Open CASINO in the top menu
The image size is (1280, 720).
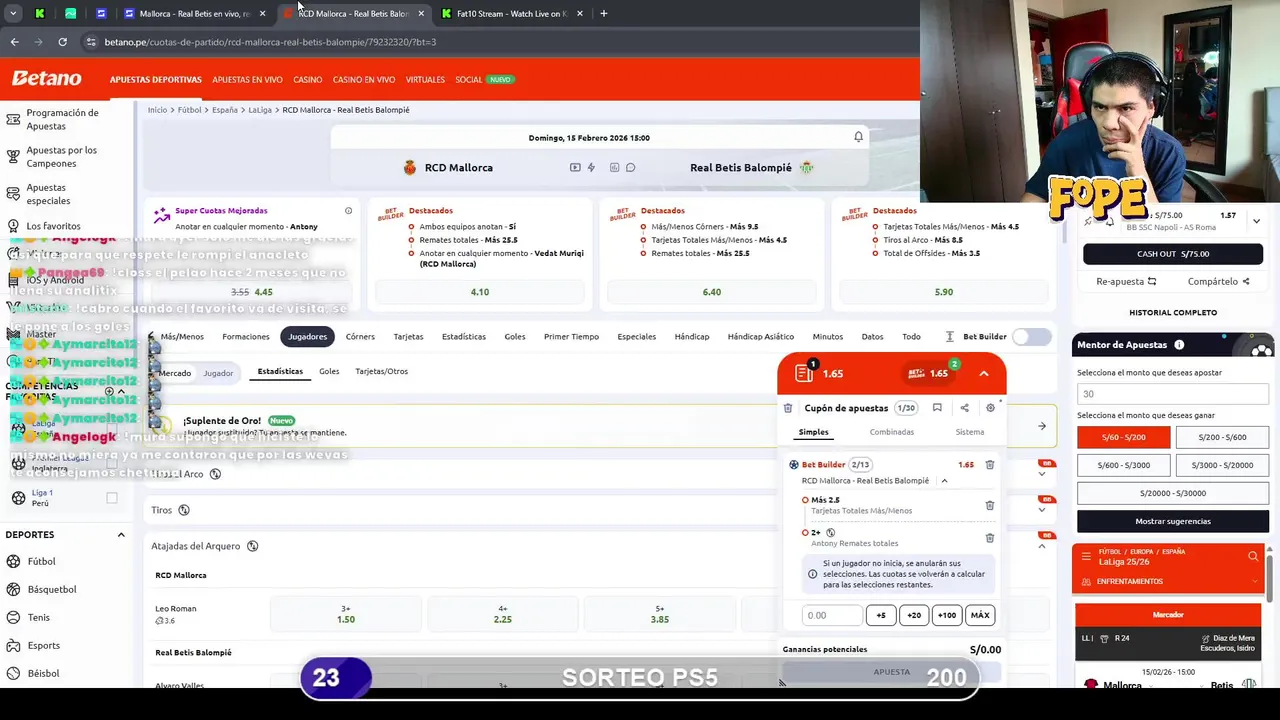(x=307, y=79)
